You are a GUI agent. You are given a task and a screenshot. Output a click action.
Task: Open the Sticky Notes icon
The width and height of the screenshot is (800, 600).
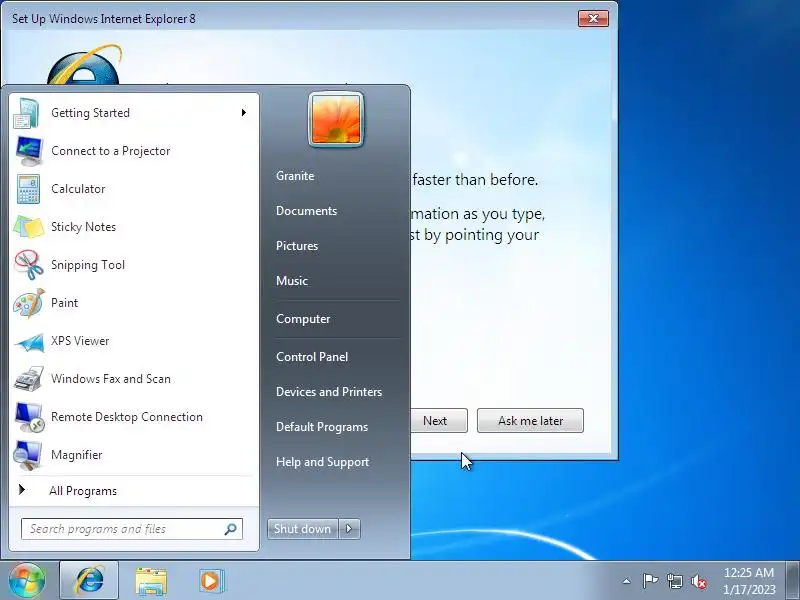(29, 227)
